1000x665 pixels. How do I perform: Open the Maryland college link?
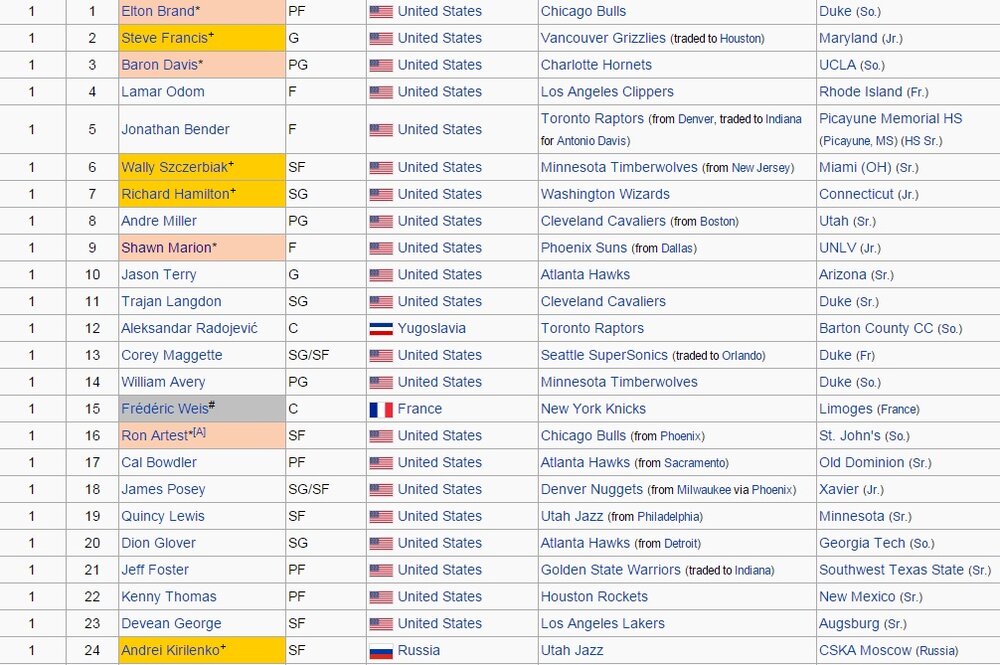tap(848, 38)
